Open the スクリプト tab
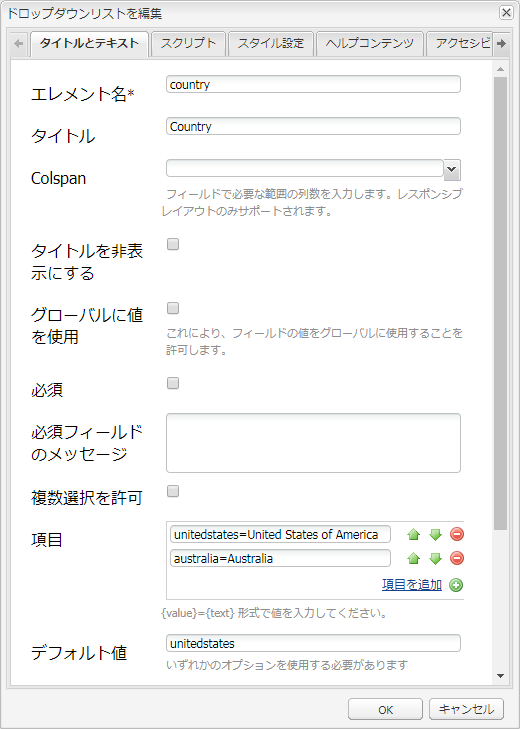The width and height of the screenshot is (520, 729). pyautogui.click(x=188, y=44)
